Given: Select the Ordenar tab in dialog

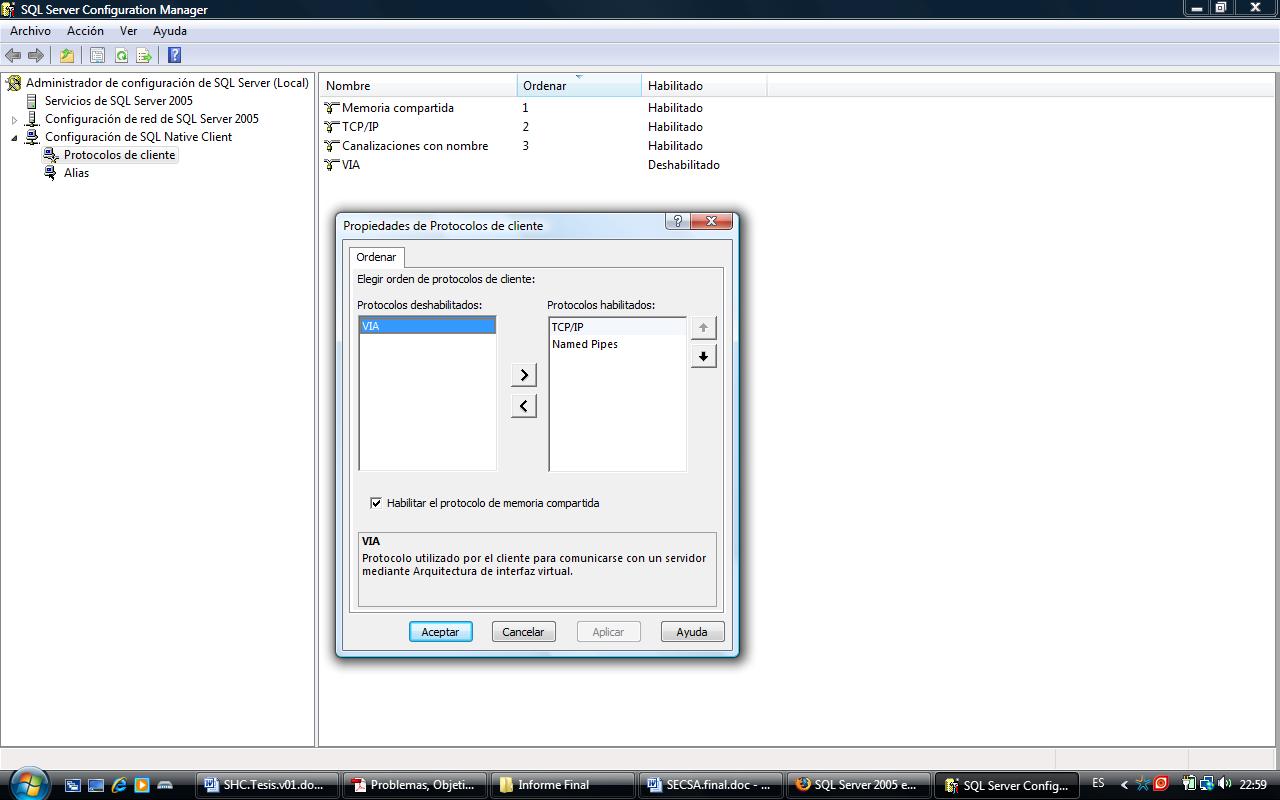Looking at the screenshot, I should pyautogui.click(x=376, y=257).
